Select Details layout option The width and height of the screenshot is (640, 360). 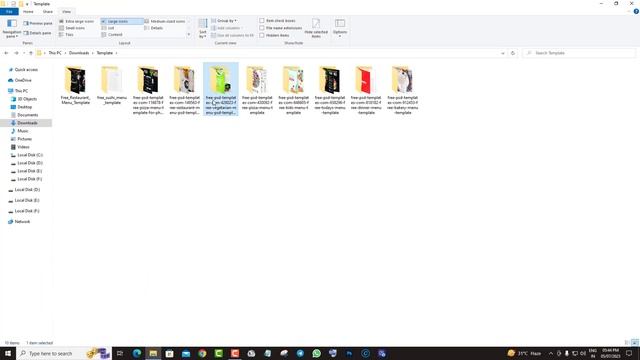coord(153,28)
